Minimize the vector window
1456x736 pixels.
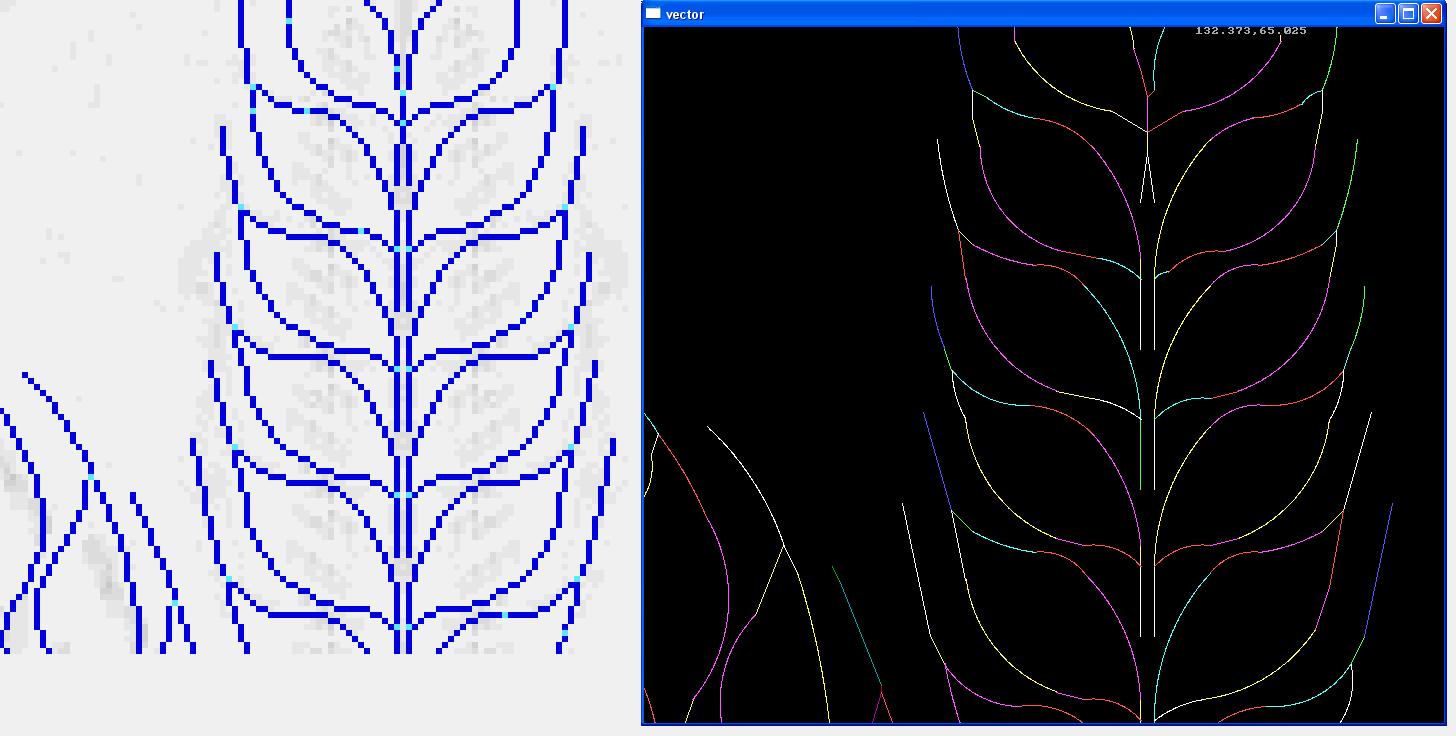(1385, 14)
